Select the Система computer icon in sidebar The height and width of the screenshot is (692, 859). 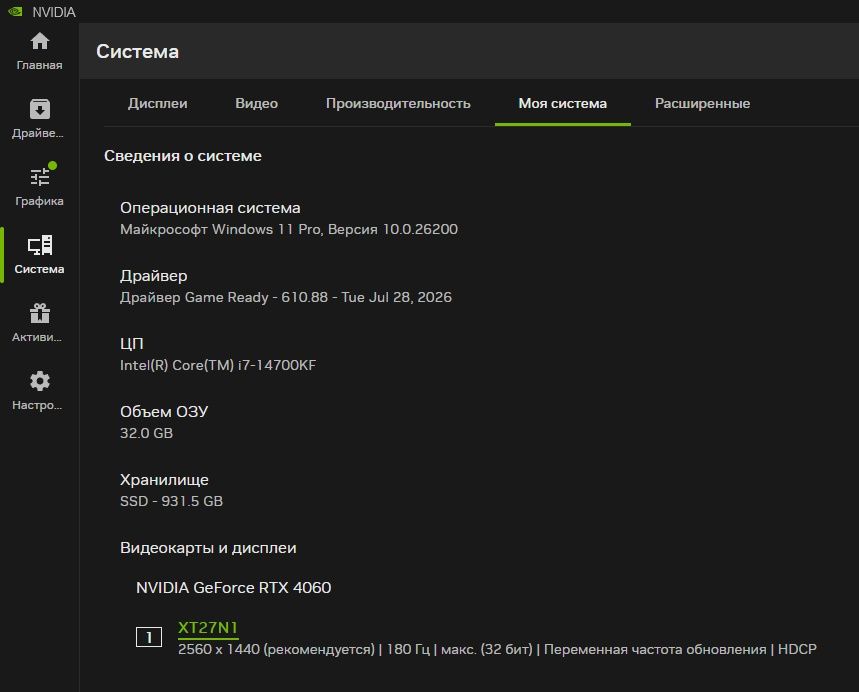[x=39, y=245]
